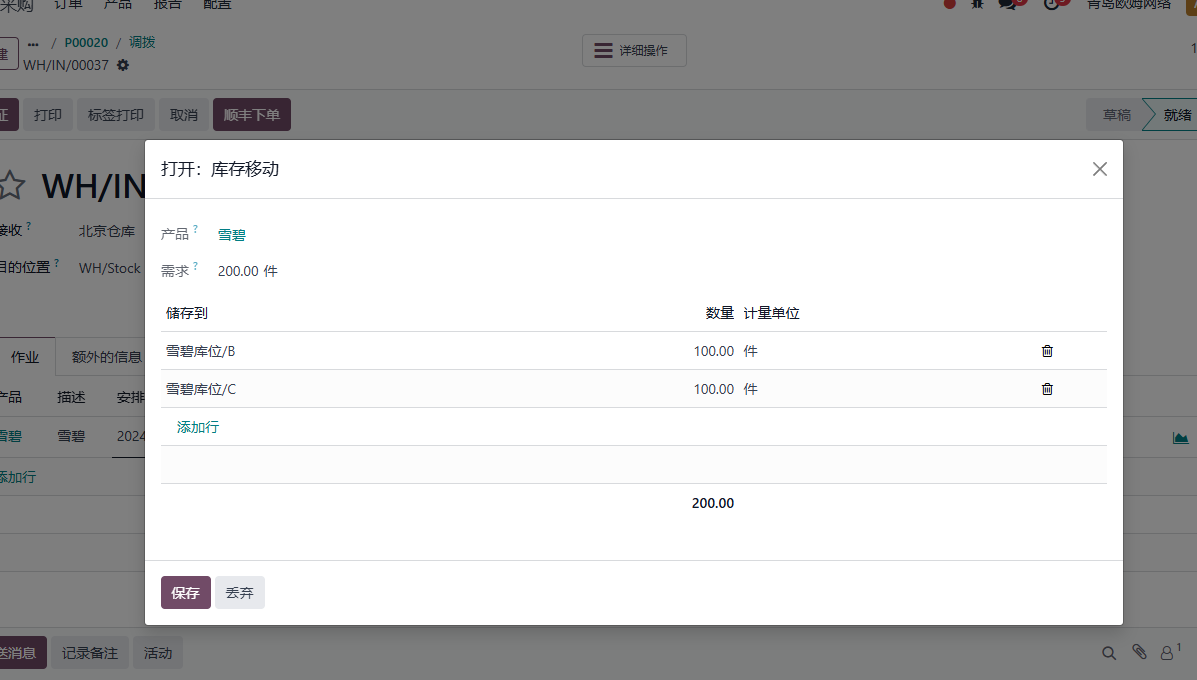Viewport: 1197px width, 680px height.
Task: Go to P00020 breadcrumb link
Action: click(x=86, y=43)
